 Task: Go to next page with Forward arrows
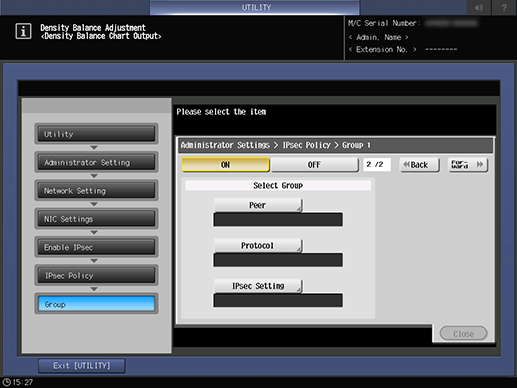point(468,165)
